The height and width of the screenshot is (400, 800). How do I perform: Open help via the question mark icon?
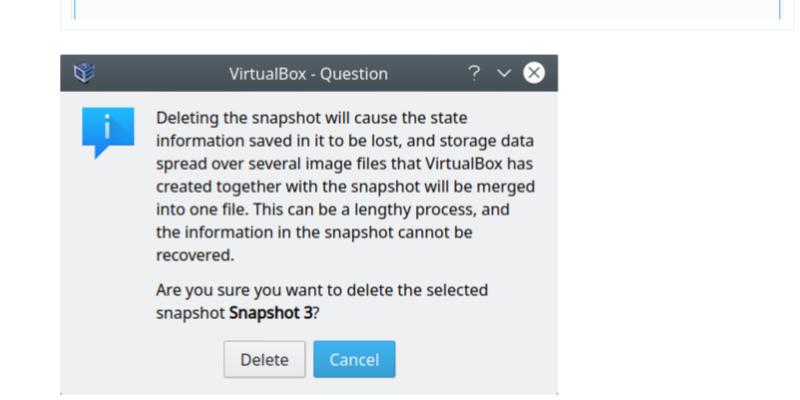474,73
